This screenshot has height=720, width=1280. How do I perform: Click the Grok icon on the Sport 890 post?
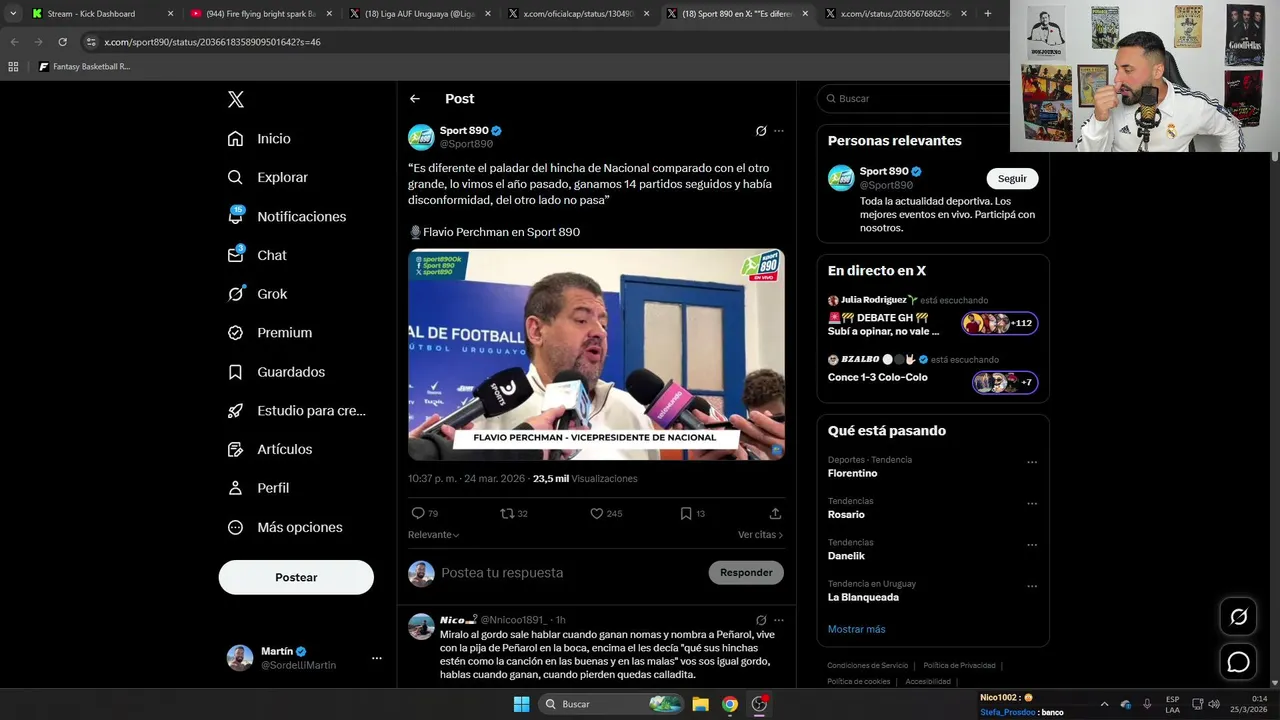click(x=761, y=131)
